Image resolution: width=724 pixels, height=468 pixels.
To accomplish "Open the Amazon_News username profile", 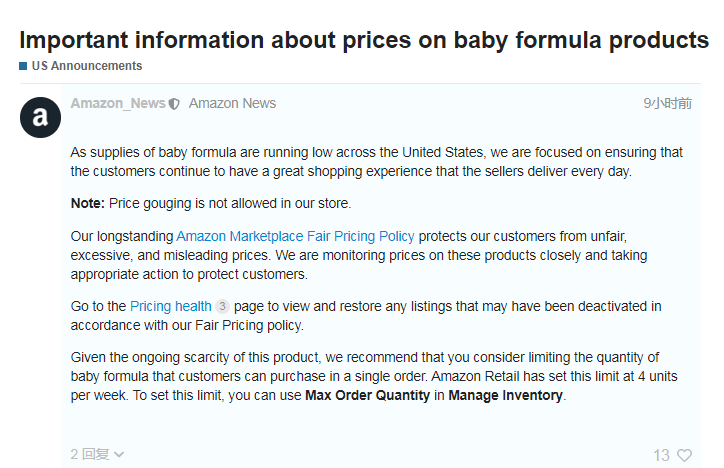I will click(118, 103).
